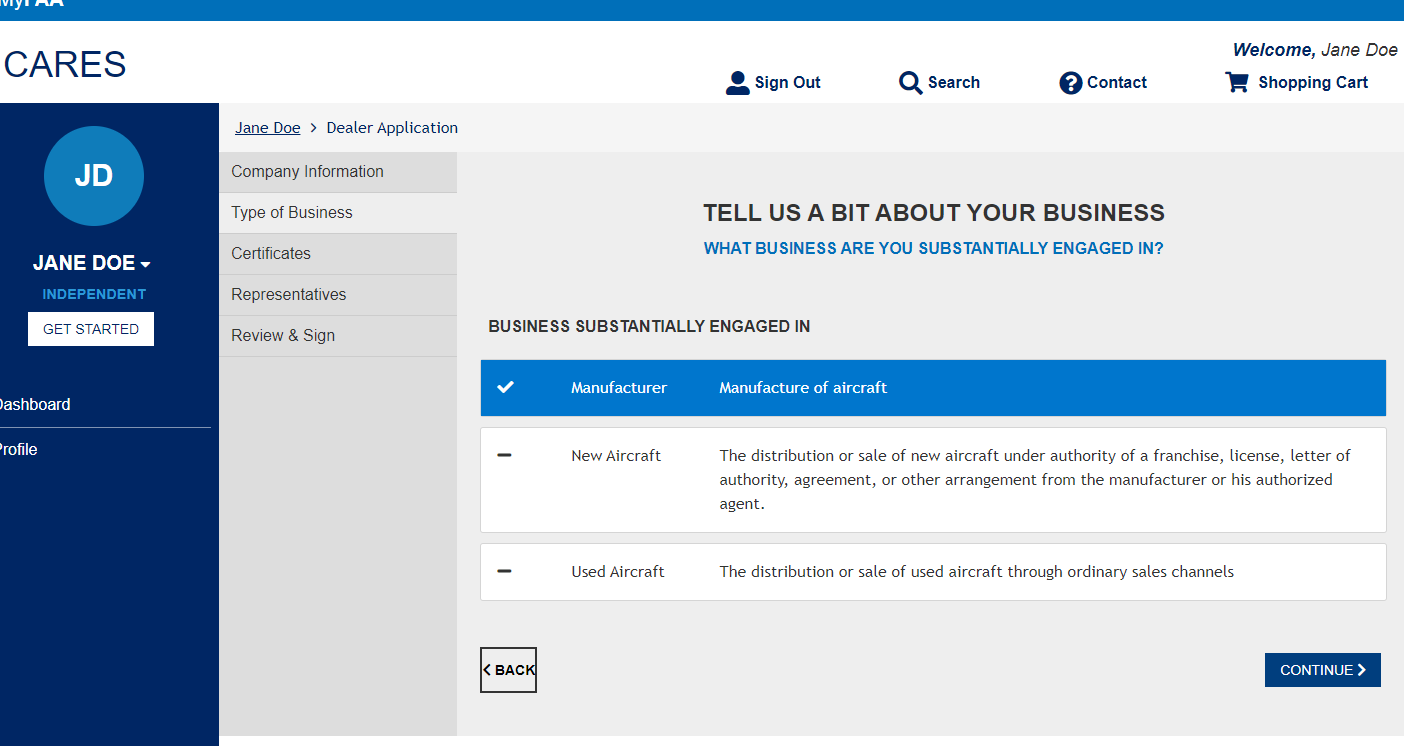The image size is (1404, 746).
Task: Select the New Aircraft business option
Action: point(932,480)
